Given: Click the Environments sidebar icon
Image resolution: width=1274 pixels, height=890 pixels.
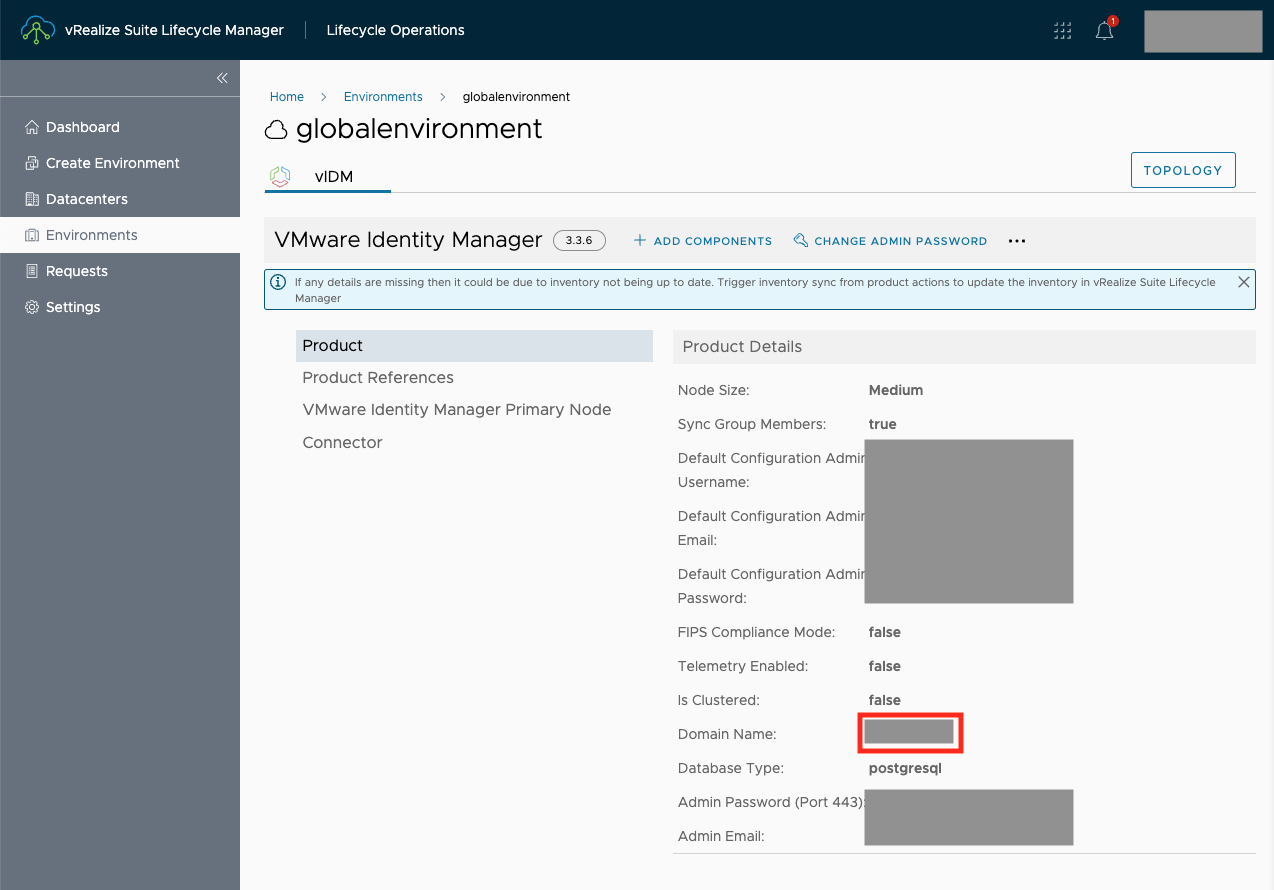Looking at the screenshot, I should pos(31,235).
